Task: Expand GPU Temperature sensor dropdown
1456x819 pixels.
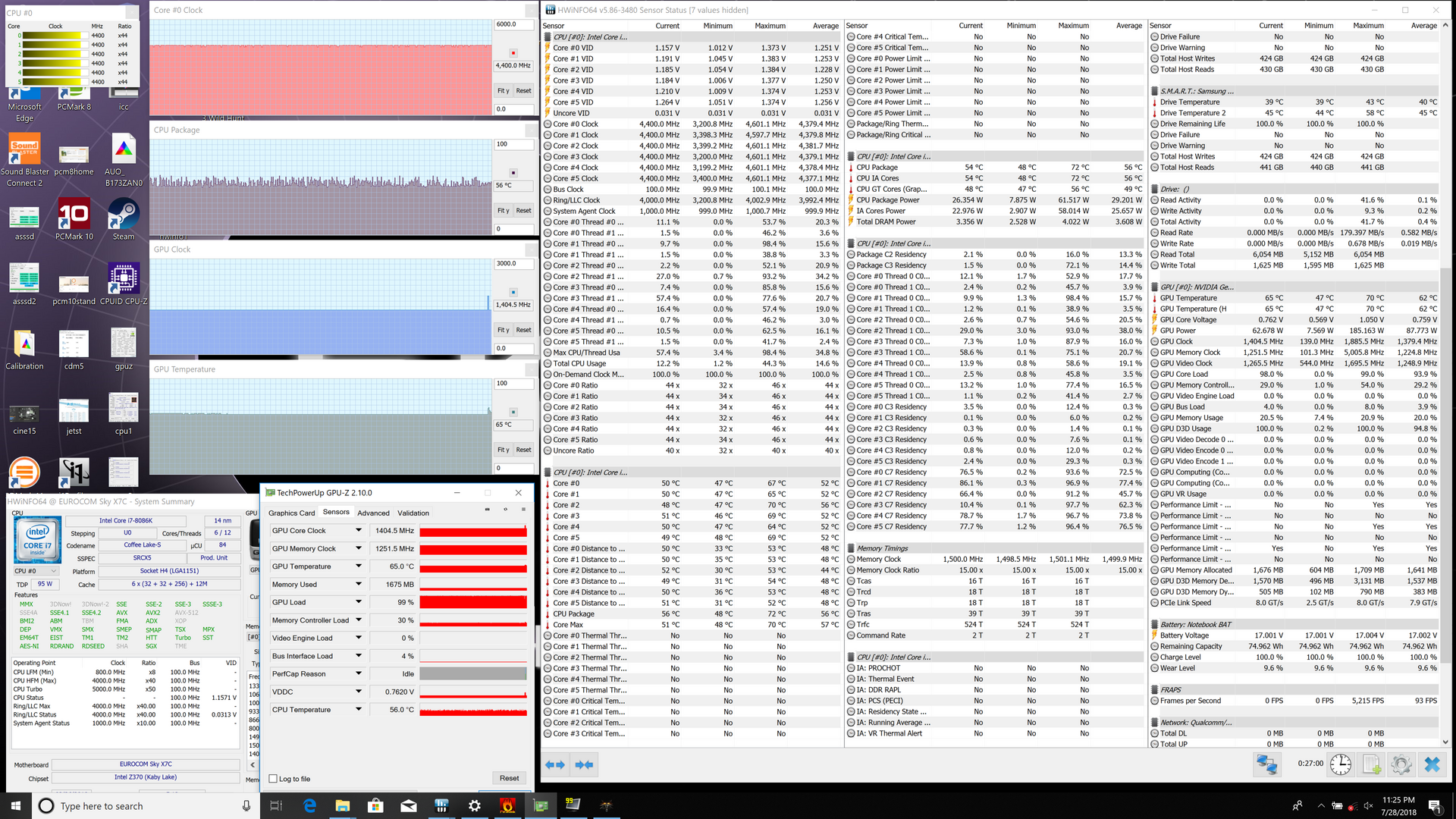Action: (359, 566)
